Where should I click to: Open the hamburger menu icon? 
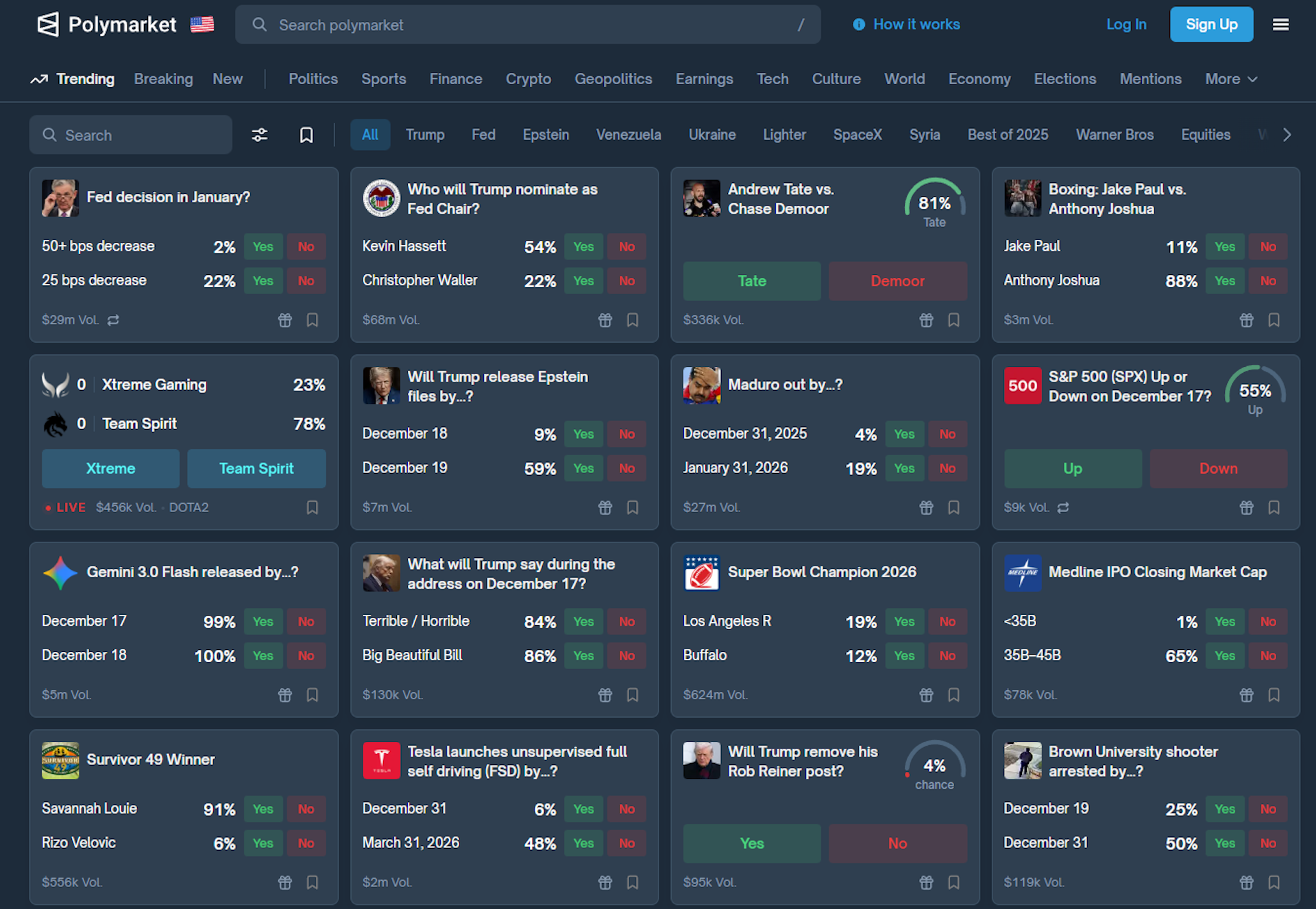tap(1280, 25)
